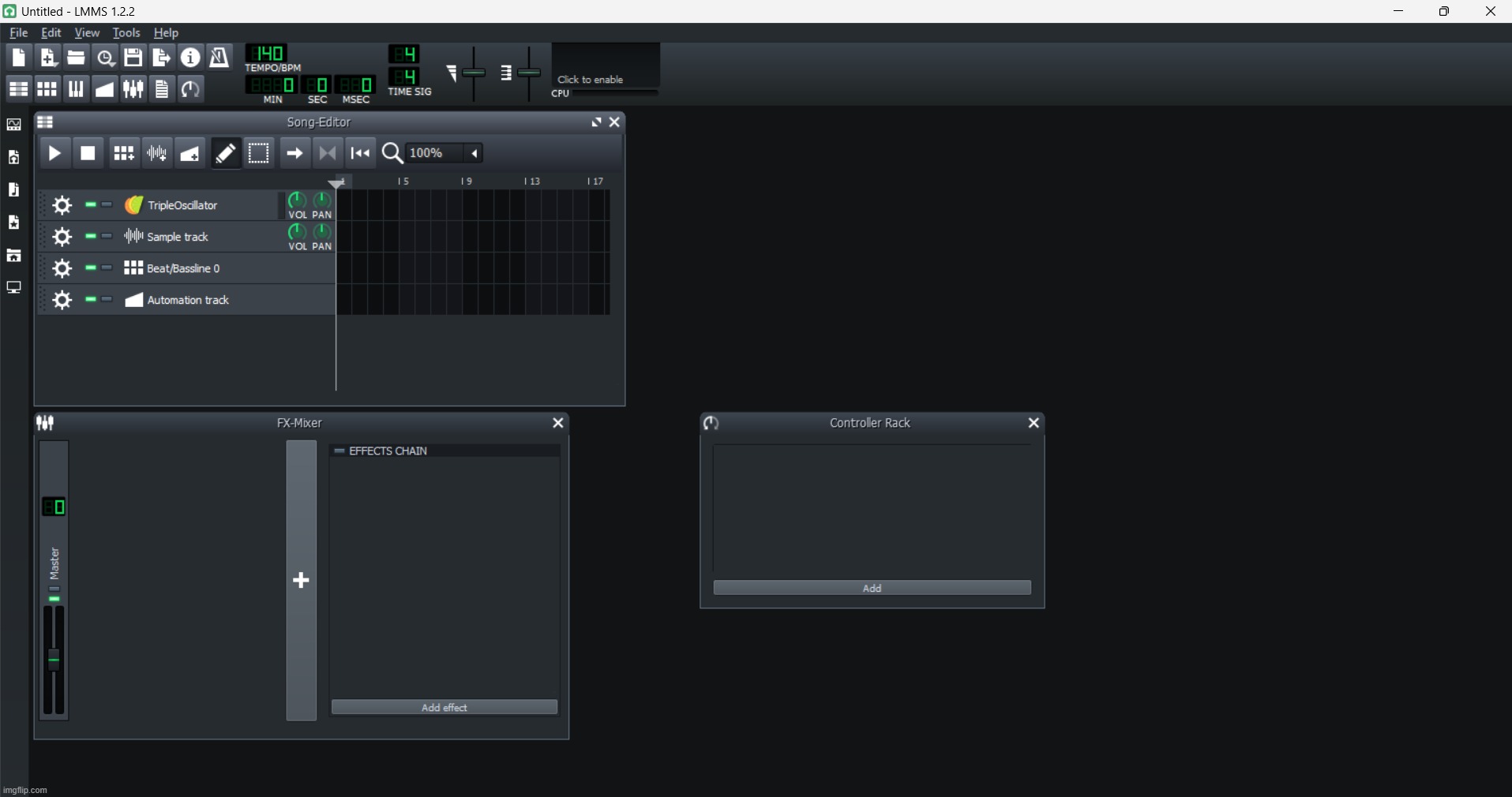
Task: Click the TripleOscillator instrument name button
Action: pyautogui.click(x=199, y=205)
